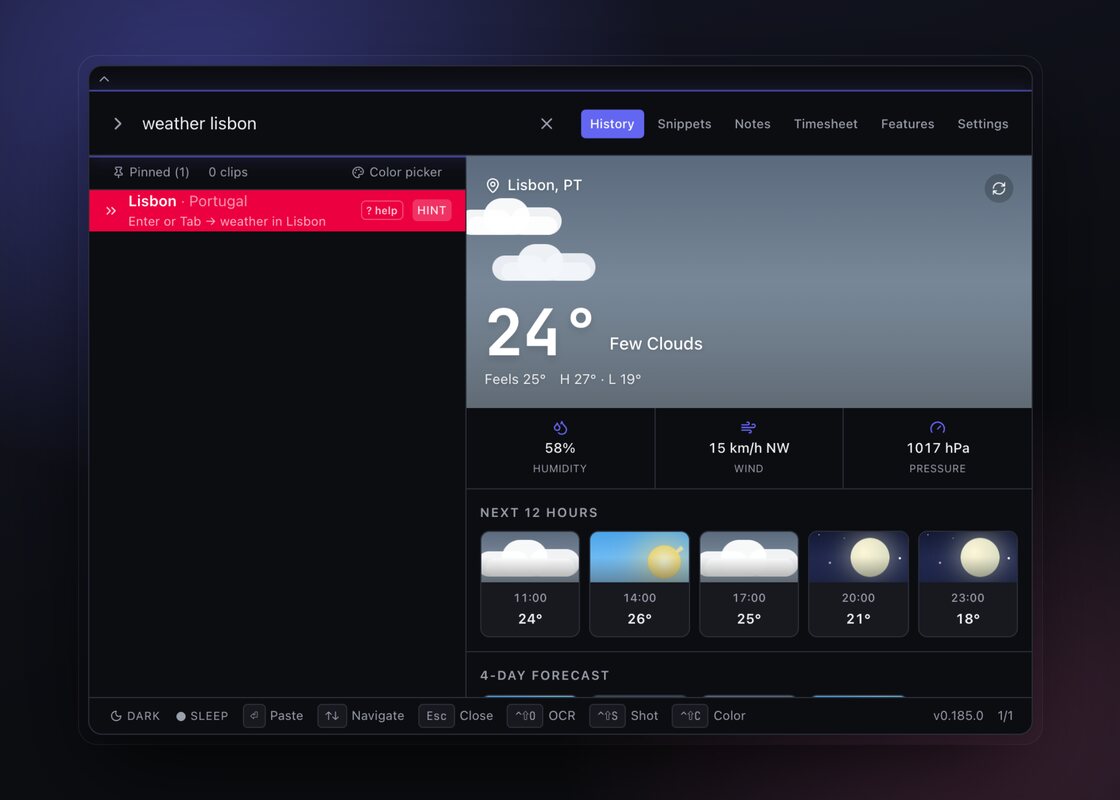Viewport: 1120px width, 800px height.
Task: Click the '4-DAY FORECAST' heading
Action: [544, 676]
